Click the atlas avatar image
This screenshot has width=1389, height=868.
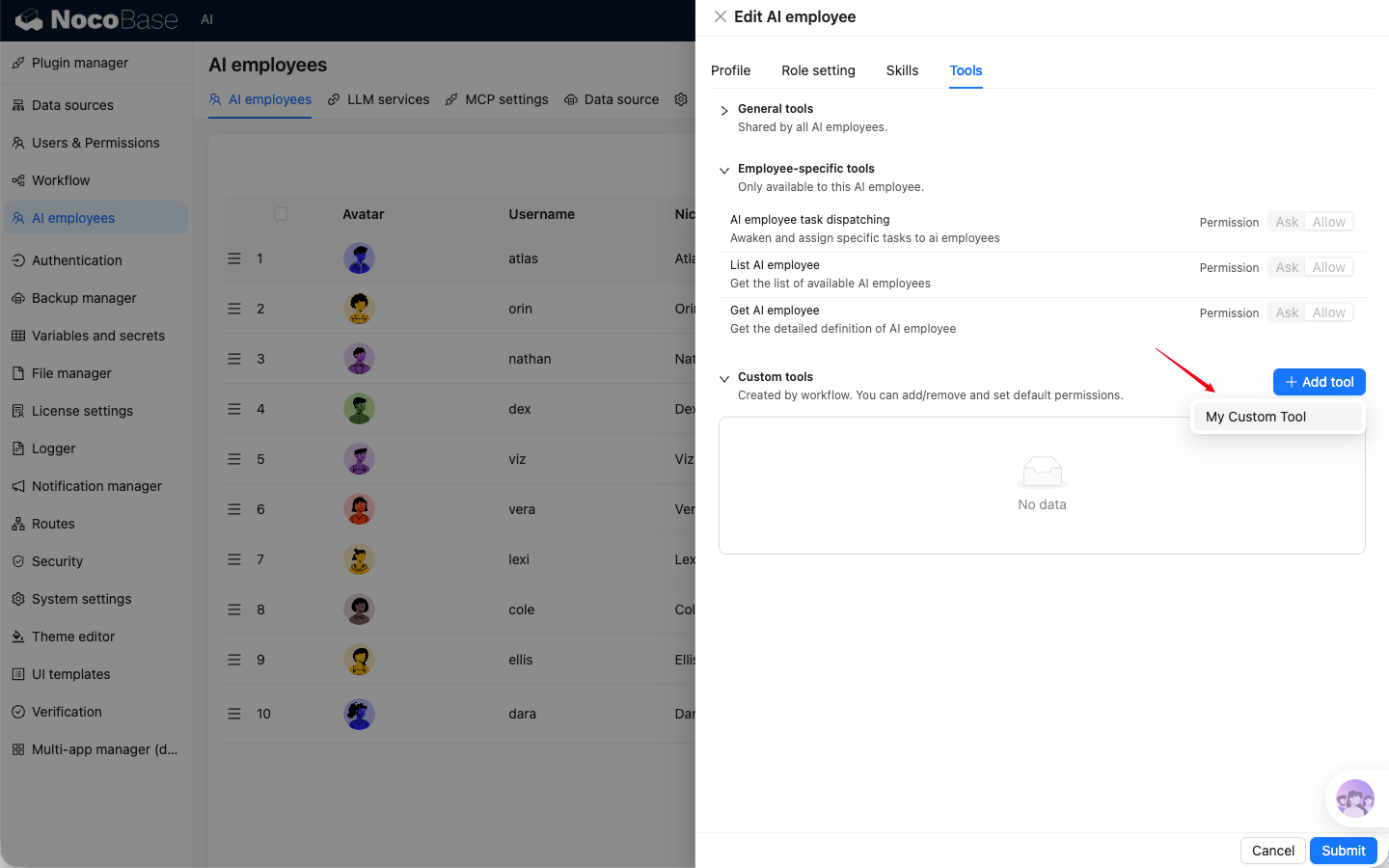[x=359, y=258]
